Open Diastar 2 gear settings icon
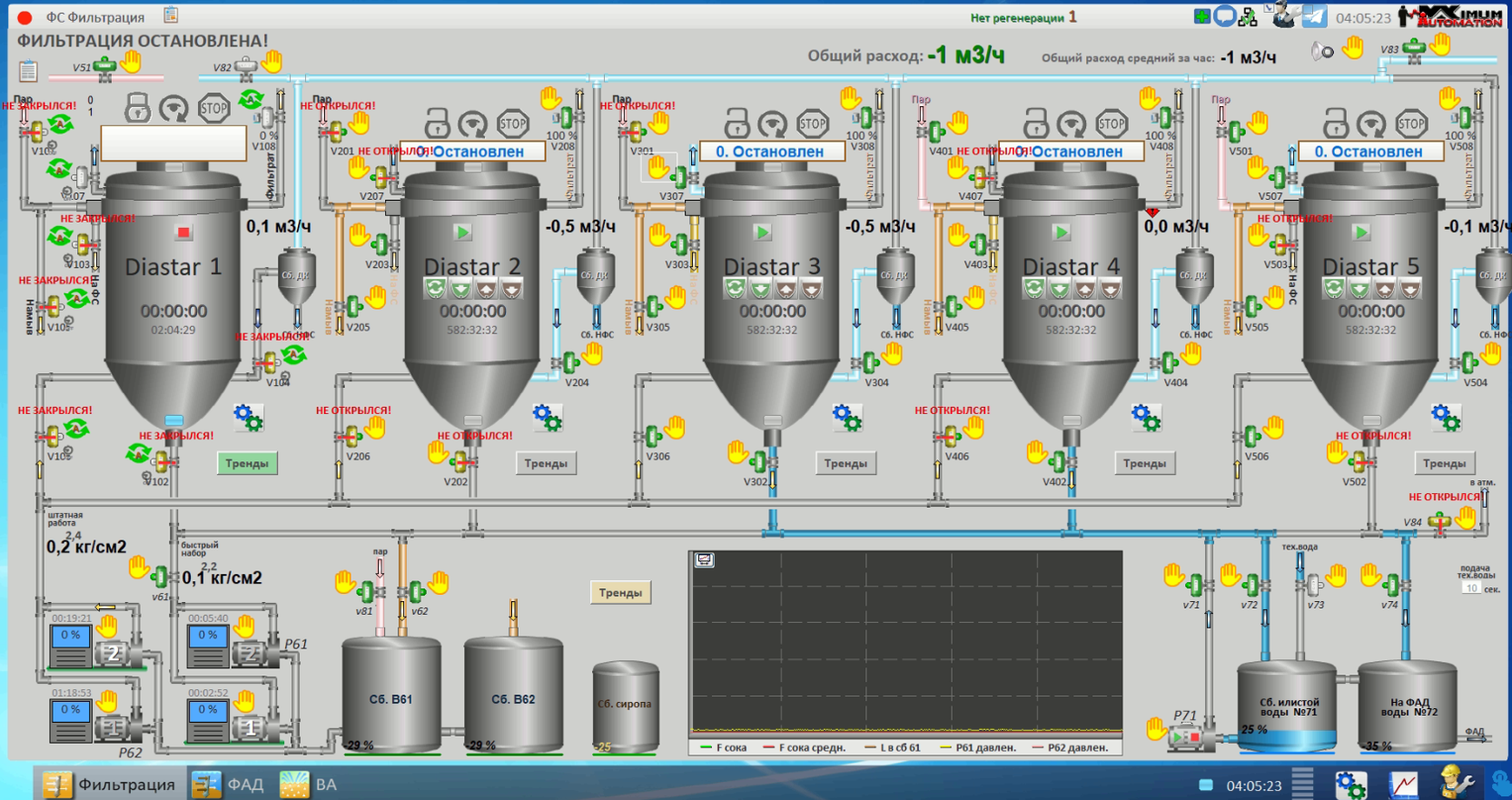Viewport: 1512px width, 800px height. pos(547,418)
